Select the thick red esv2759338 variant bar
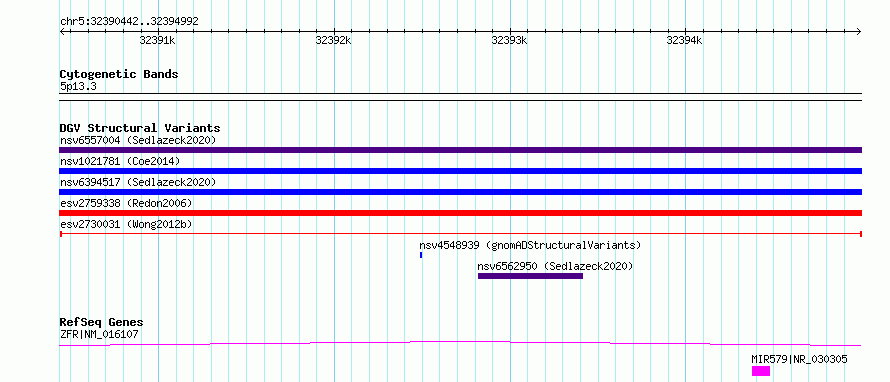The width and height of the screenshot is (890, 382). pos(460,213)
